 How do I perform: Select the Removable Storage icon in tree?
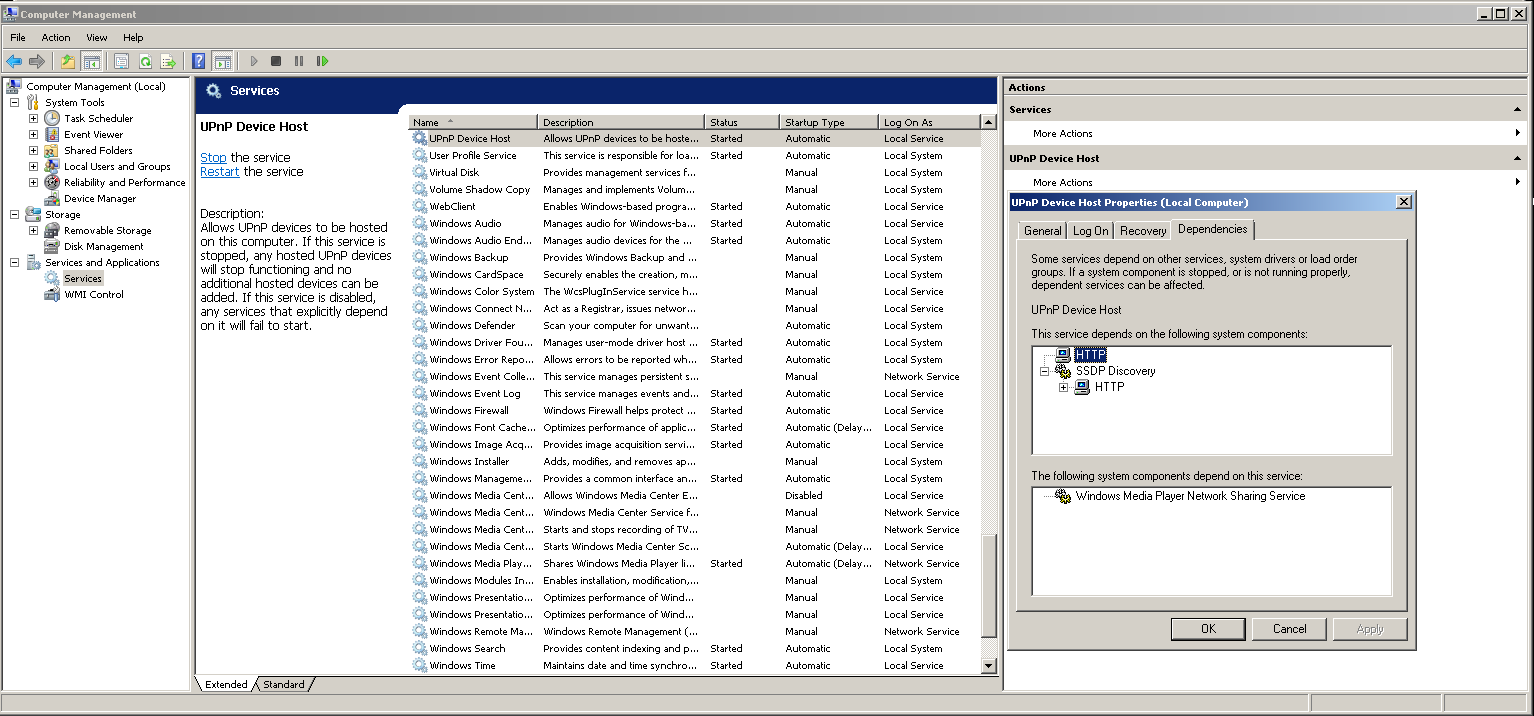click(52, 230)
